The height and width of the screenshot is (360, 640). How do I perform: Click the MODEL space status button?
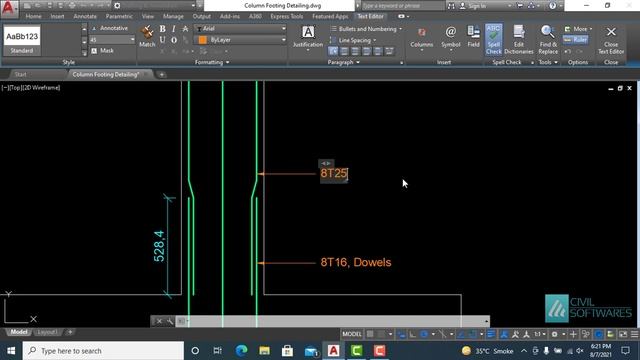(x=352, y=334)
